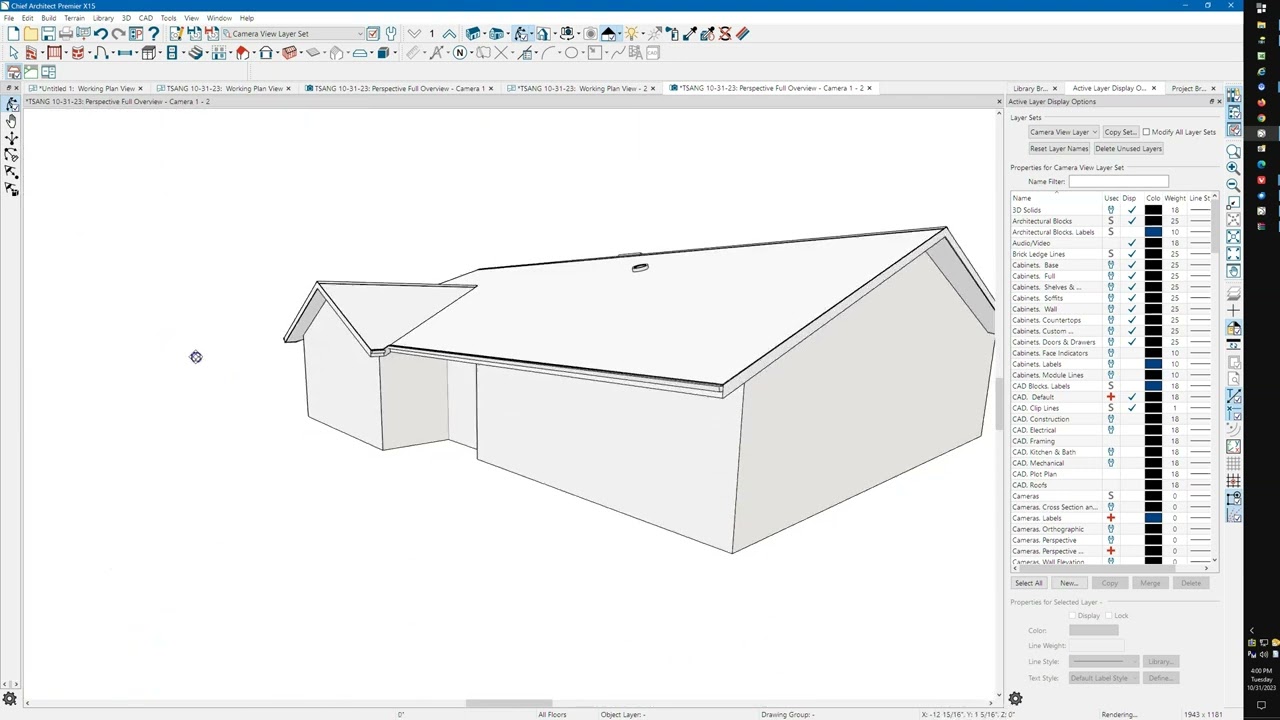Toggle display for Architectural Blocks, Labels layer
The height and width of the screenshot is (720, 1280).
point(1131,232)
